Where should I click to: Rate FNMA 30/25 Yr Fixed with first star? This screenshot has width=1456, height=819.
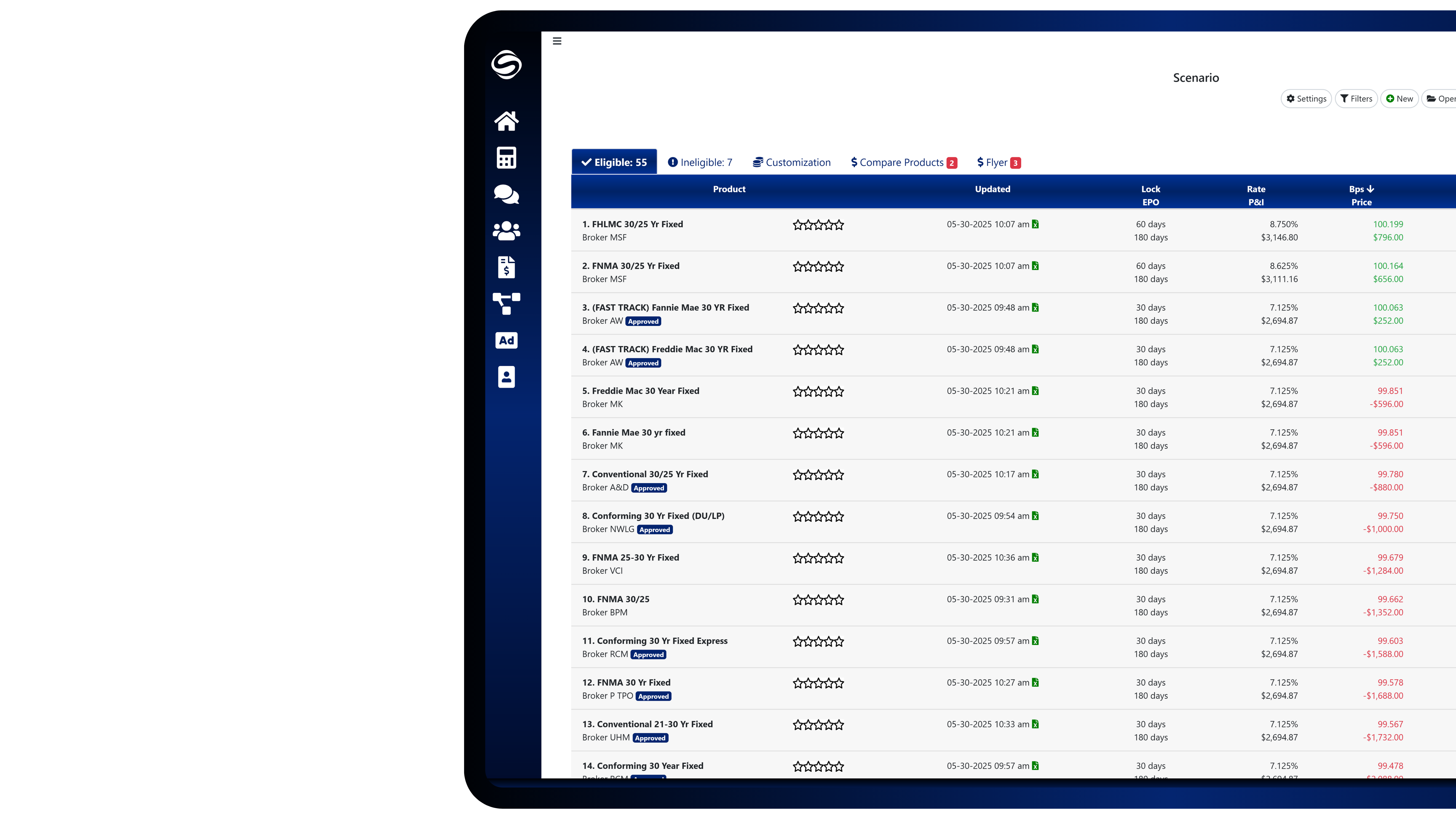pyautogui.click(x=798, y=266)
